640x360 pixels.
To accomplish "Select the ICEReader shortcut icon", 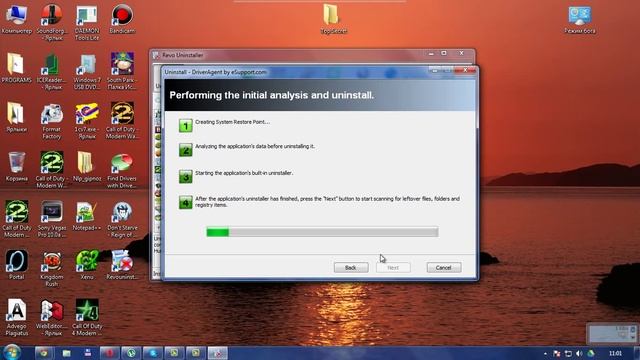I will tap(52, 72).
